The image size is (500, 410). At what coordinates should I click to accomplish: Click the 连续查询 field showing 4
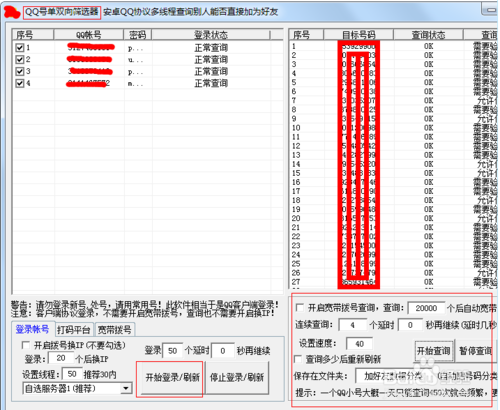[x=352, y=325]
